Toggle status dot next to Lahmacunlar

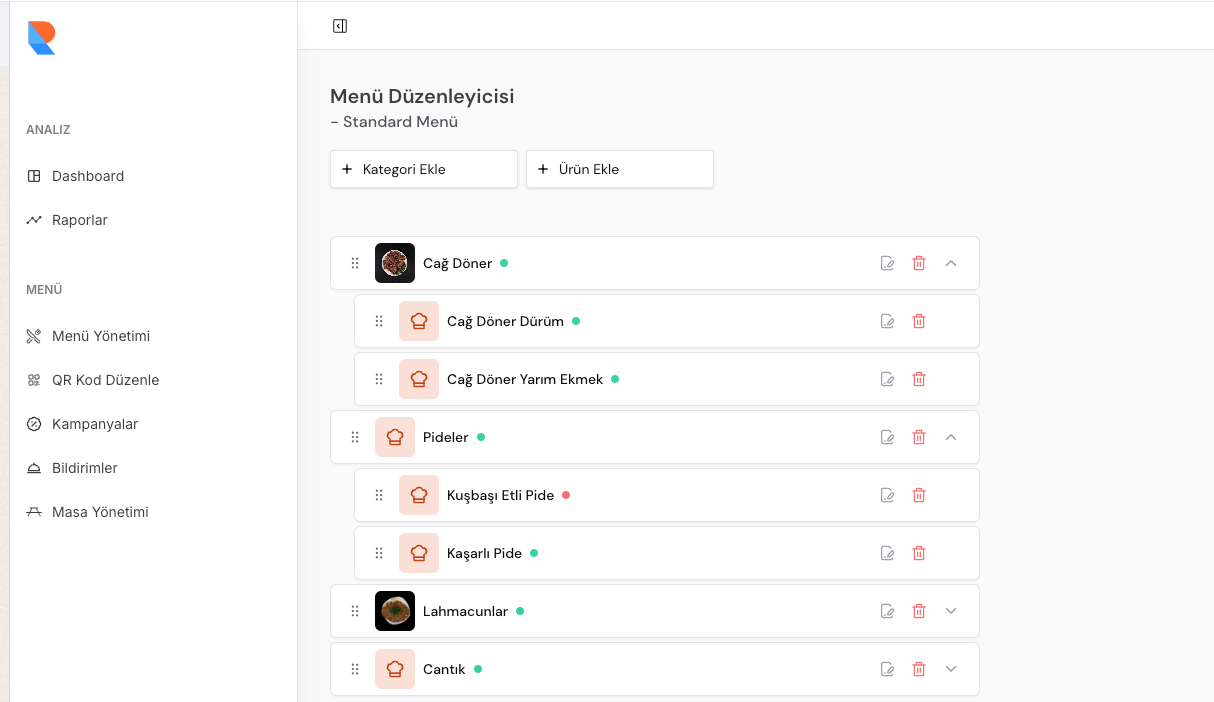(520, 611)
